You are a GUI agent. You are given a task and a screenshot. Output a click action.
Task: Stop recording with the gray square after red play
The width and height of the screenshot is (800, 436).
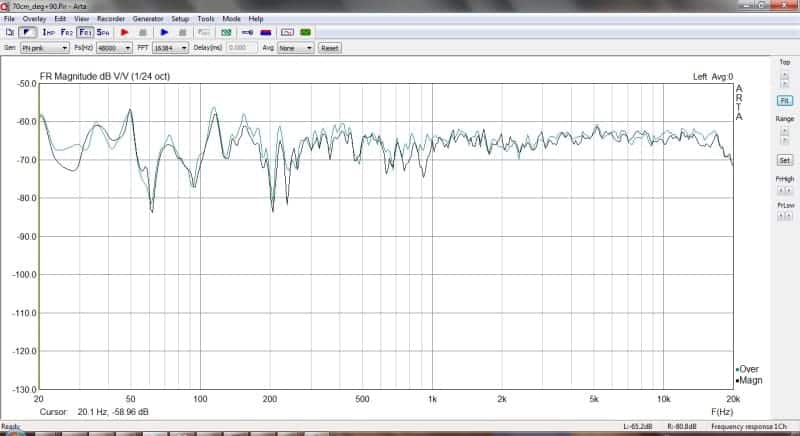143,32
